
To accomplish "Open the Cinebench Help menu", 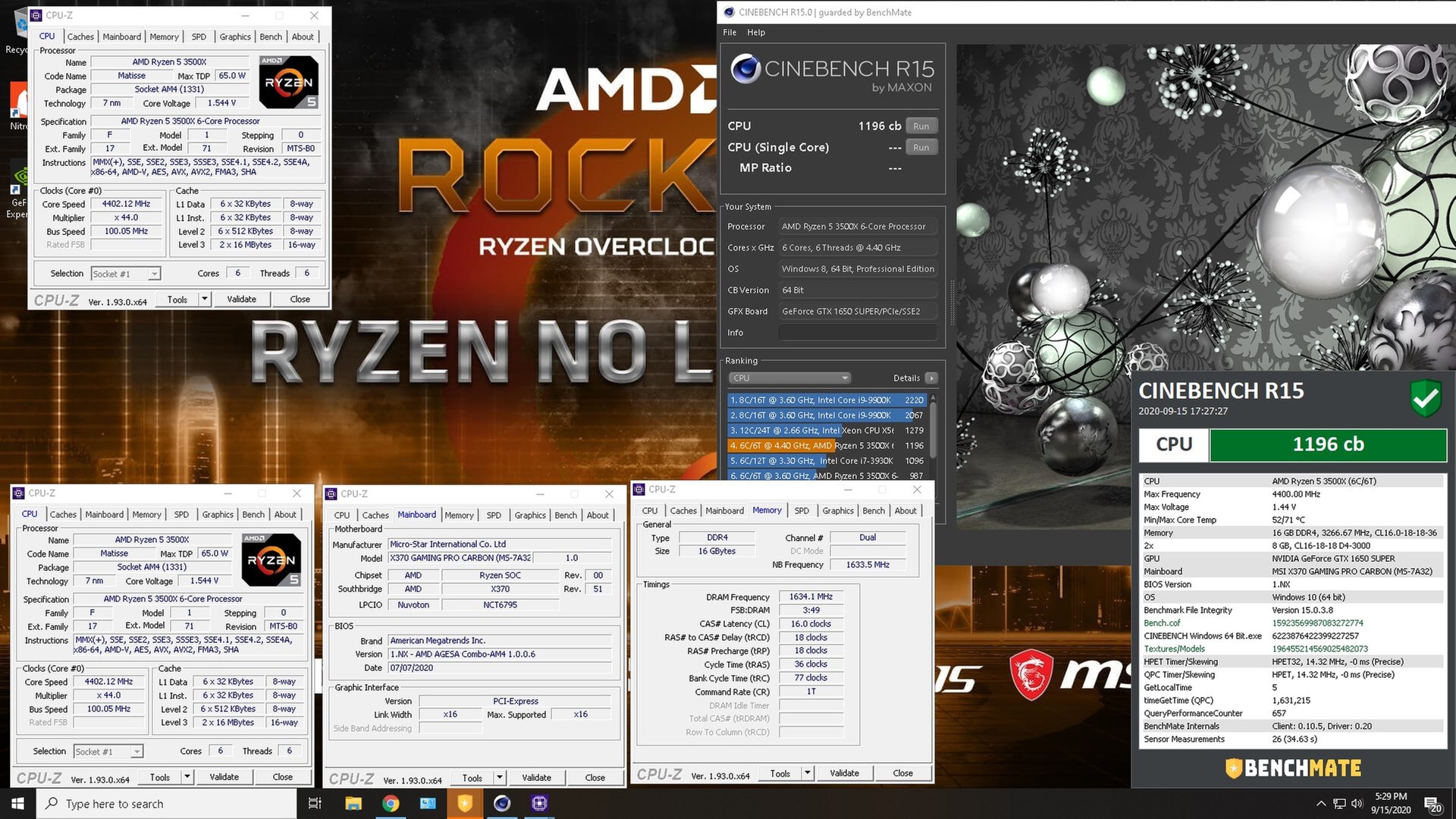I will click(755, 32).
